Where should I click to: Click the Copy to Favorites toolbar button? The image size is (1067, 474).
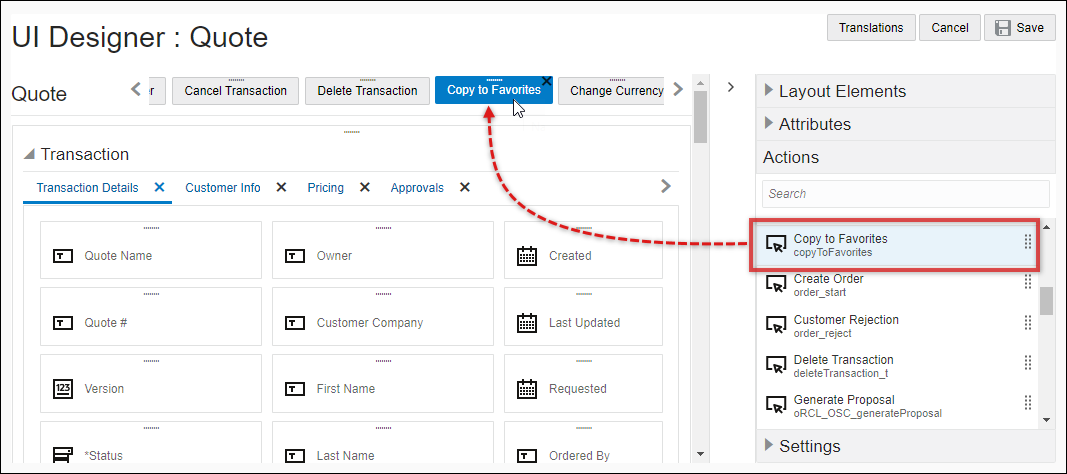click(494, 90)
